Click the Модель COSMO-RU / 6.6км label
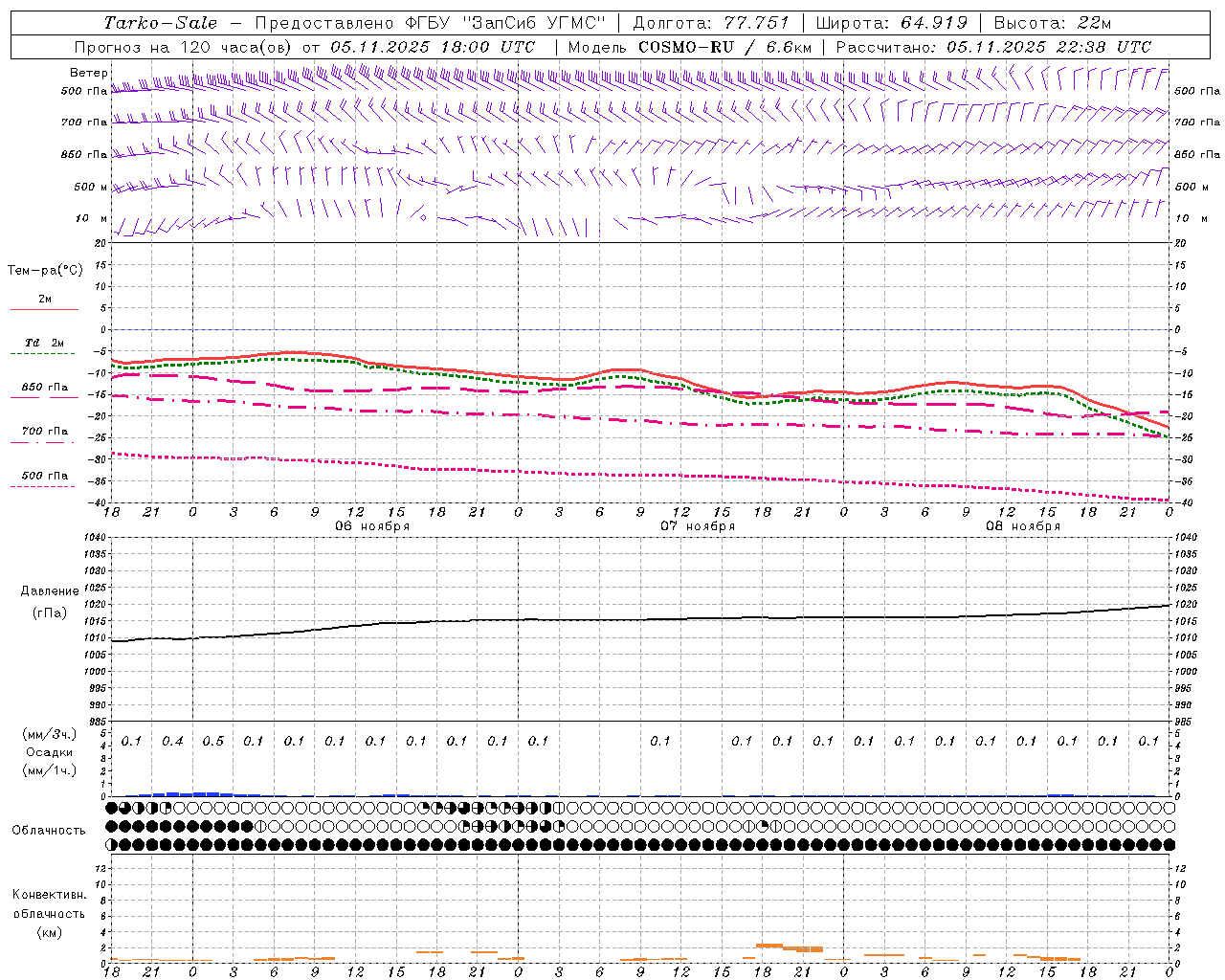 click(690, 47)
